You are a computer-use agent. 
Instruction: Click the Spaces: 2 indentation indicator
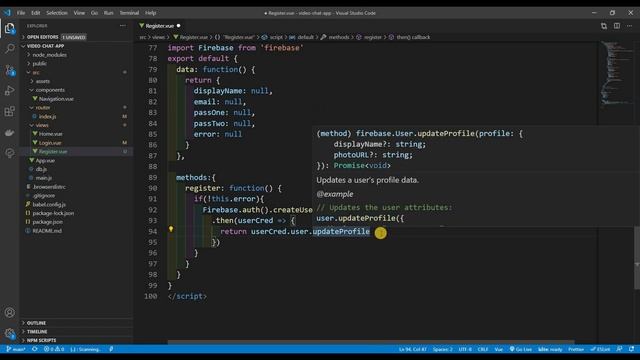(x=442, y=349)
